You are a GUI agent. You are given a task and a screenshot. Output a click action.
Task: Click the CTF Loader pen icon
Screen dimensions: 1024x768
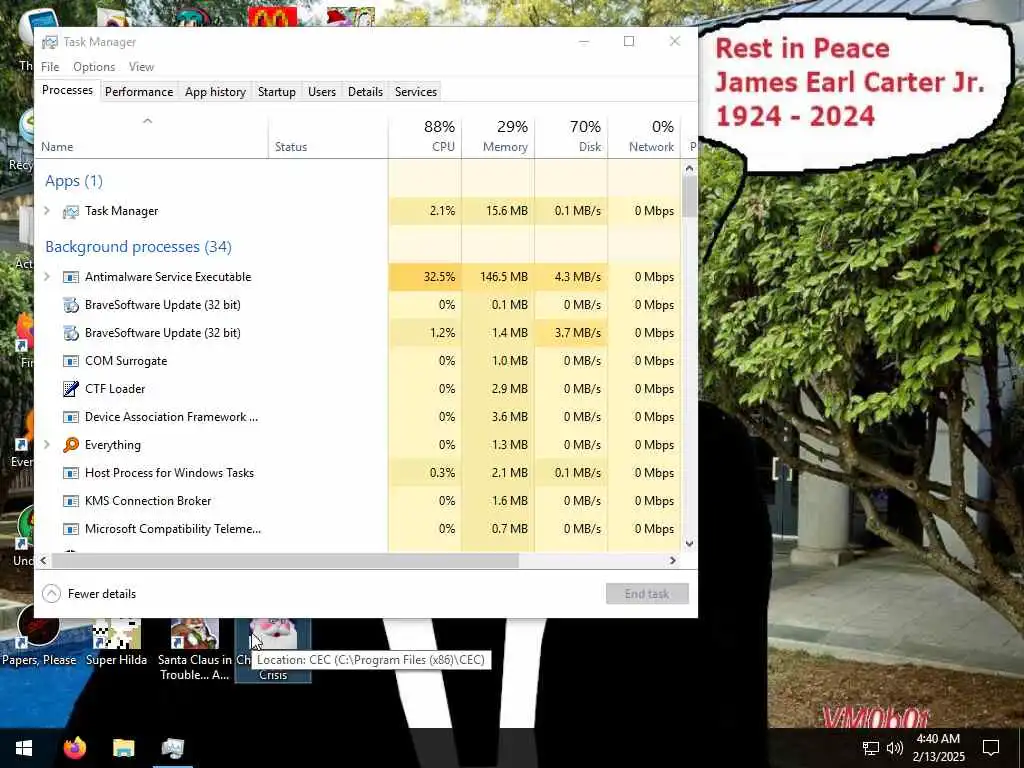pyautogui.click(x=71, y=389)
